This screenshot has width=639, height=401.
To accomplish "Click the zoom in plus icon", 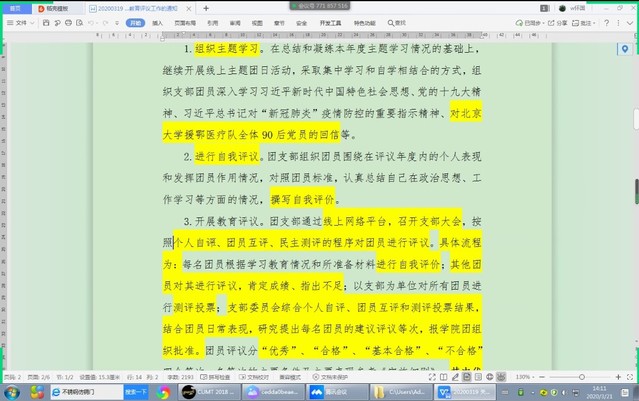I will click(x=616, y=377).
